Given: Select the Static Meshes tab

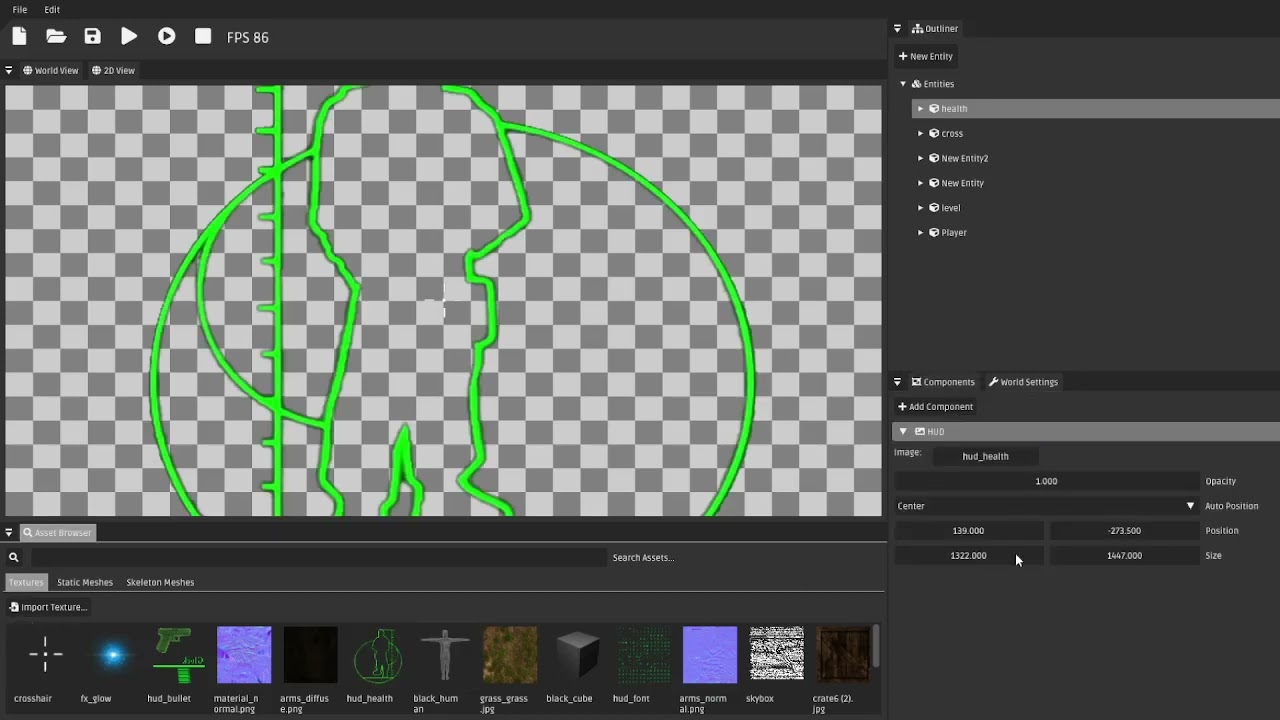Looking at the screenshot, I should tap(85, 582).
